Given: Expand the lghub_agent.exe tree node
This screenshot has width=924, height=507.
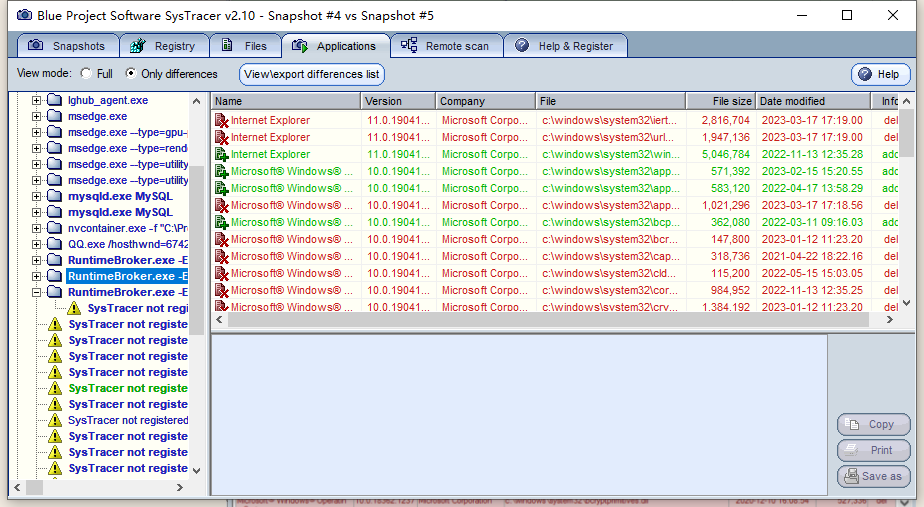Looking at the screenshot, I should 37,100.
